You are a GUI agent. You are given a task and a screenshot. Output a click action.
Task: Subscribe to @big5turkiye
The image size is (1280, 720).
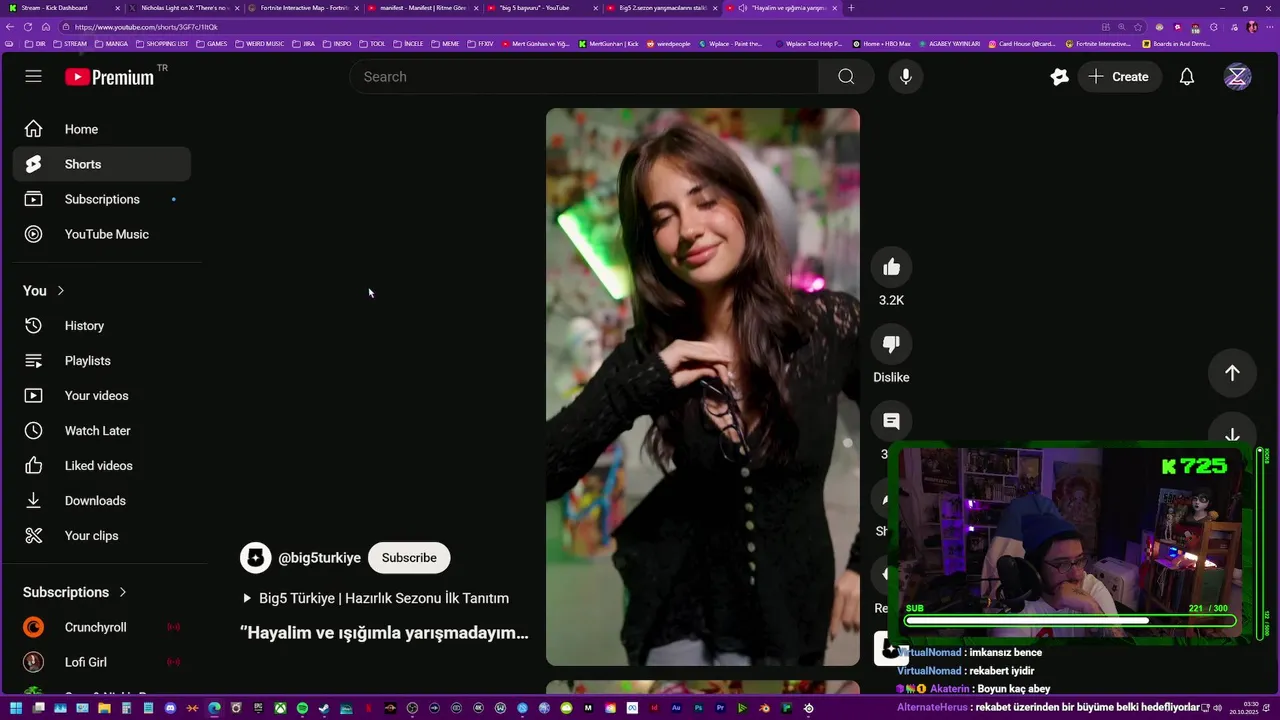409,558
